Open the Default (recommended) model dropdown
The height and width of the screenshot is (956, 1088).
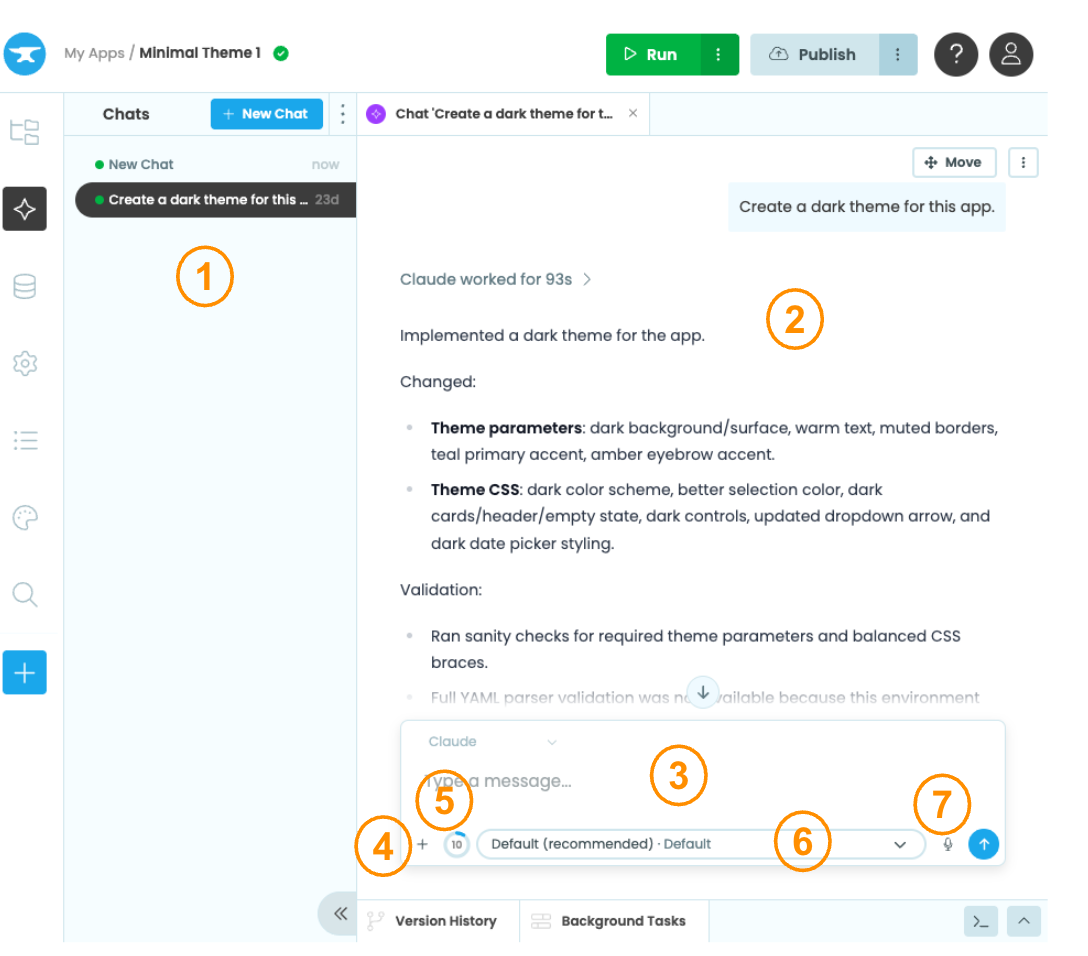701,844
